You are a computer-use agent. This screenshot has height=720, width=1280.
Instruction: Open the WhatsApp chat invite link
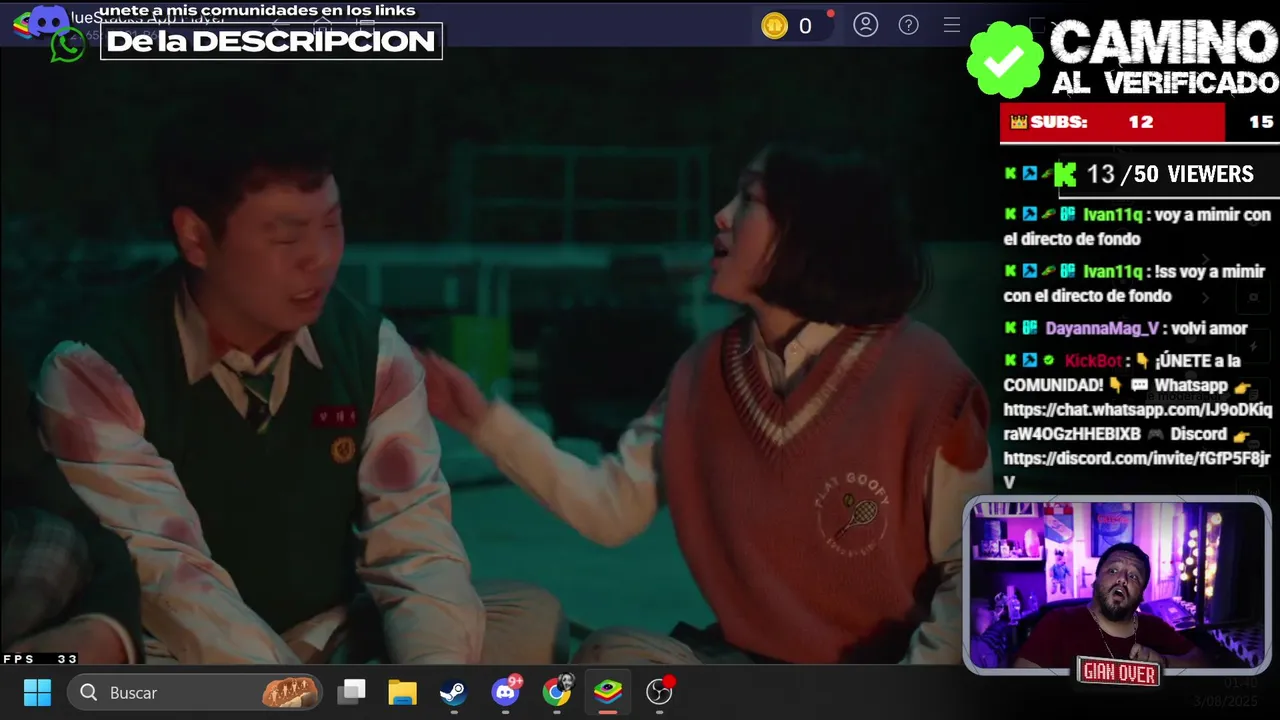click(1138, 422)
